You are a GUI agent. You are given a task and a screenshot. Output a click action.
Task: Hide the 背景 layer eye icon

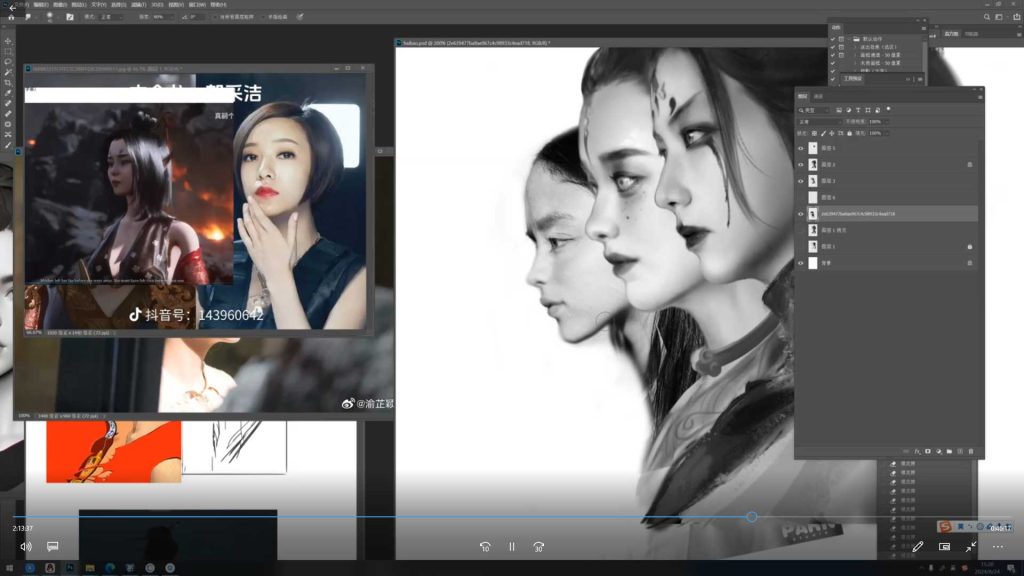coord(801,263)
